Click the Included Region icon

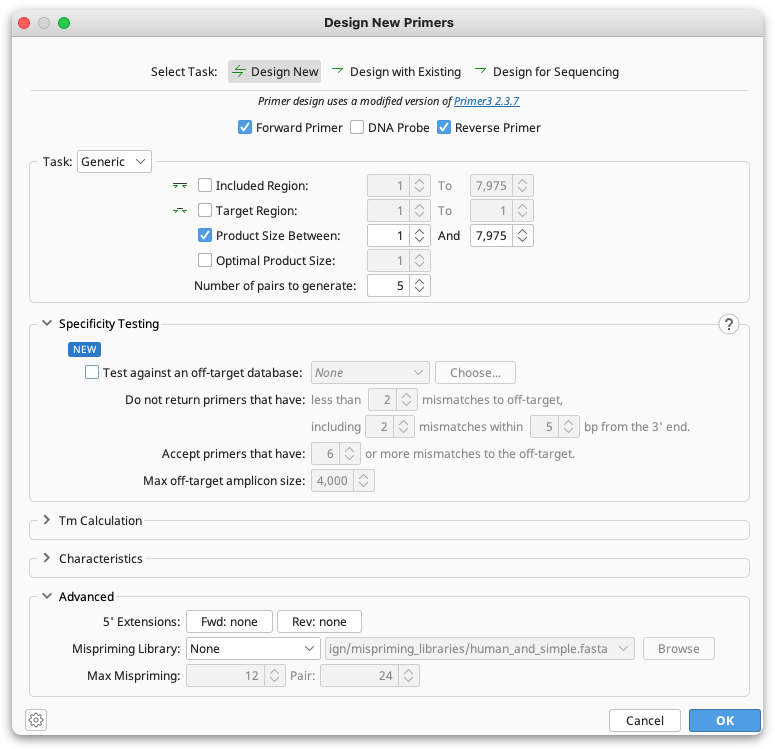[x=180, y=186]
